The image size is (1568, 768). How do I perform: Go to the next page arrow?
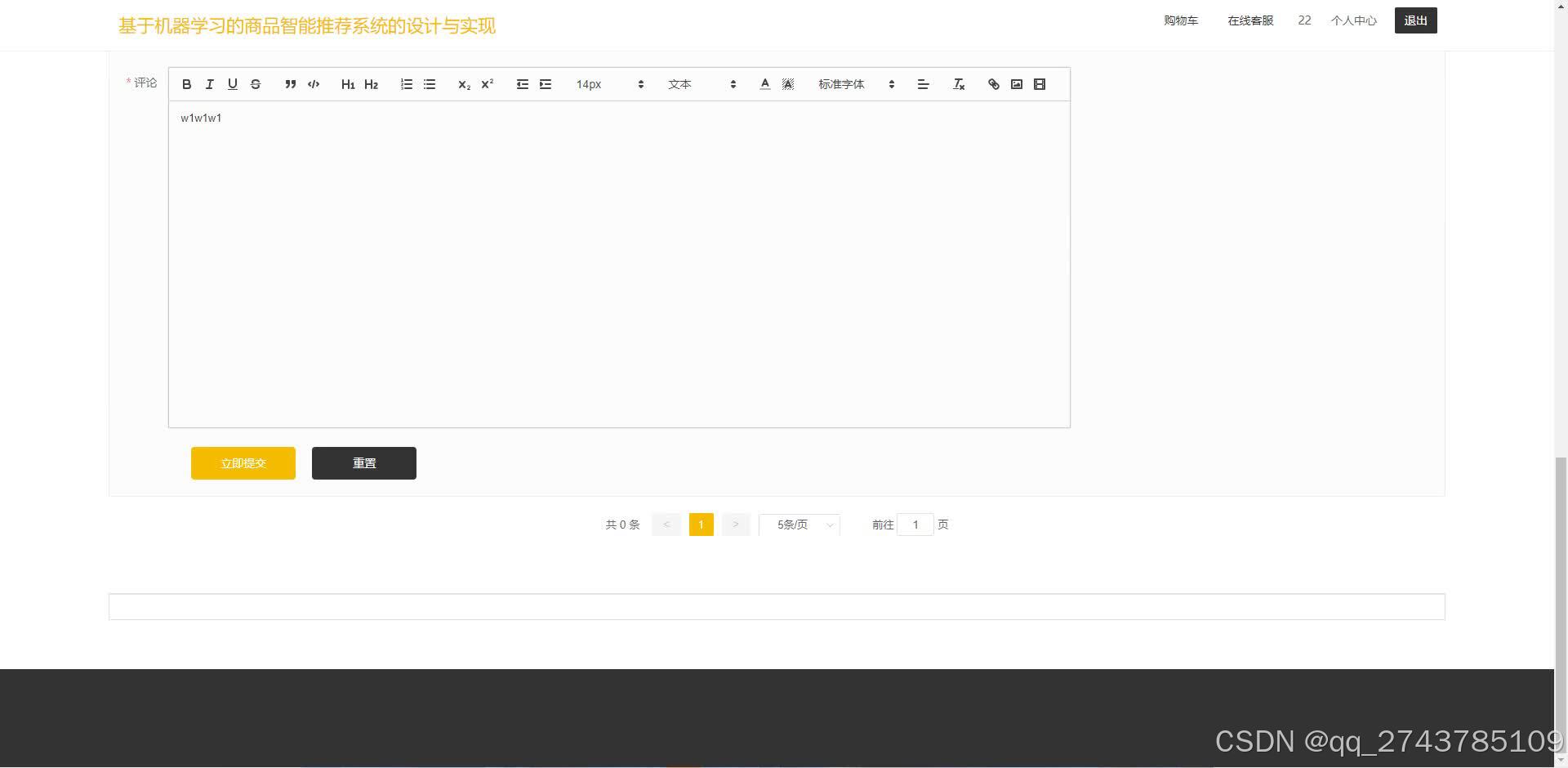(736, 525)
